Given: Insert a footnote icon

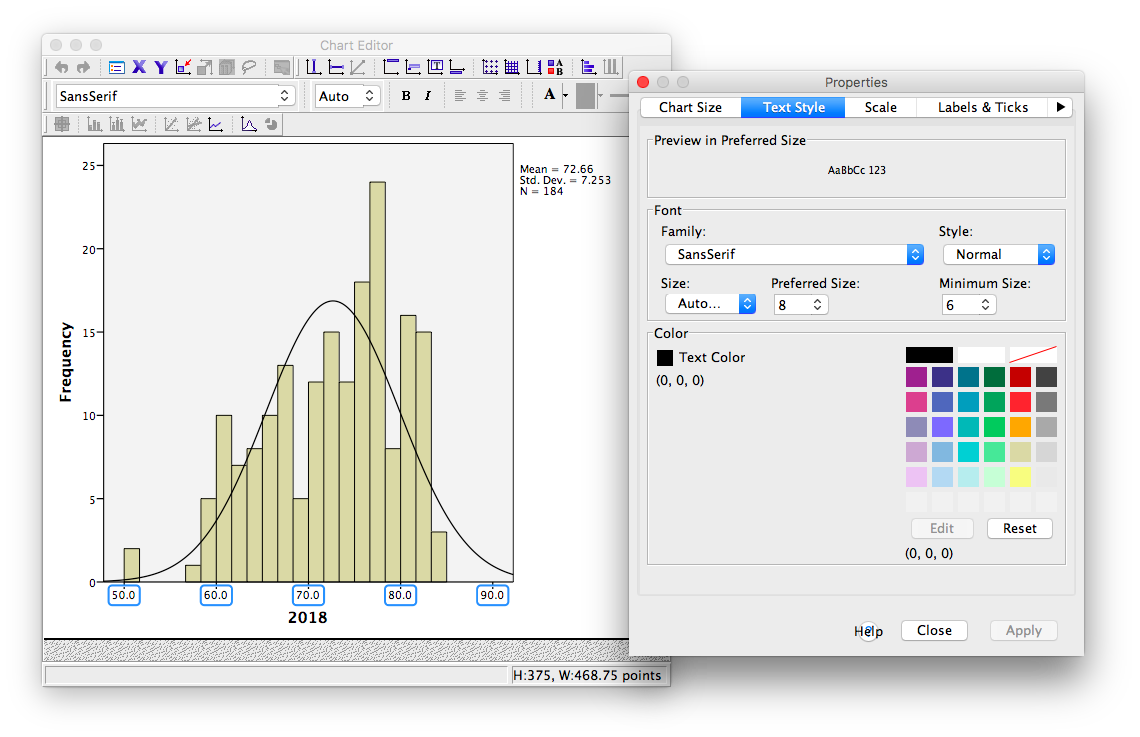Looking at the screenshot, I should [x=457, y=68].
